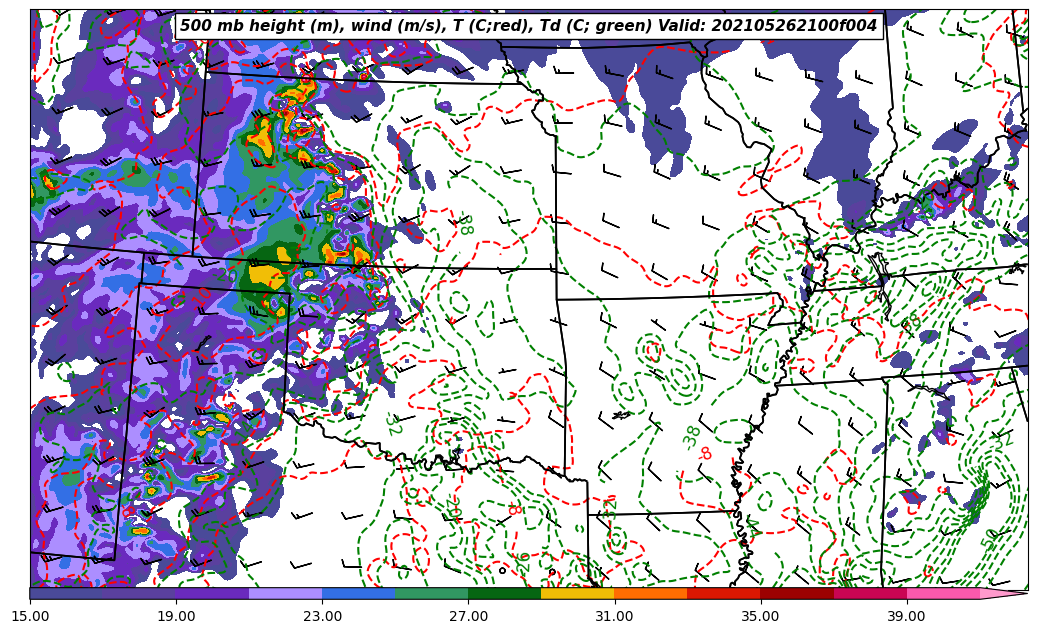Select the orange colorbar segment right of 31.00

click(651, 593)
